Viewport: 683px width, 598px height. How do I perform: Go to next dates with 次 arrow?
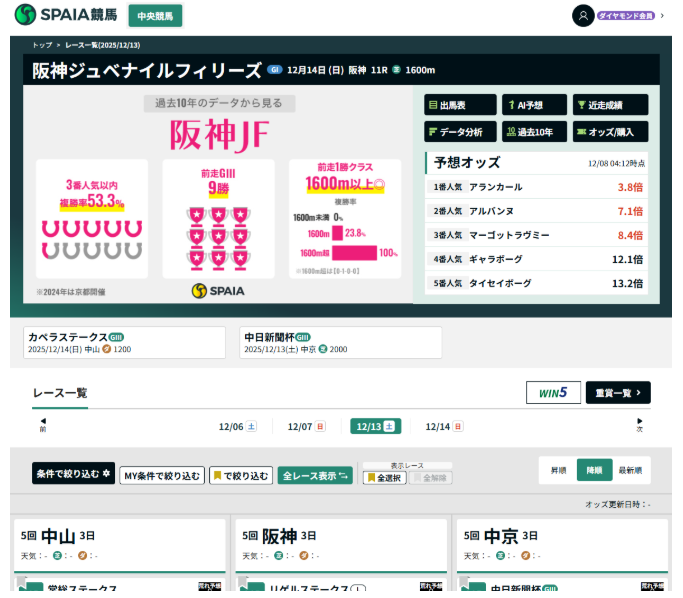pos(640,425)
